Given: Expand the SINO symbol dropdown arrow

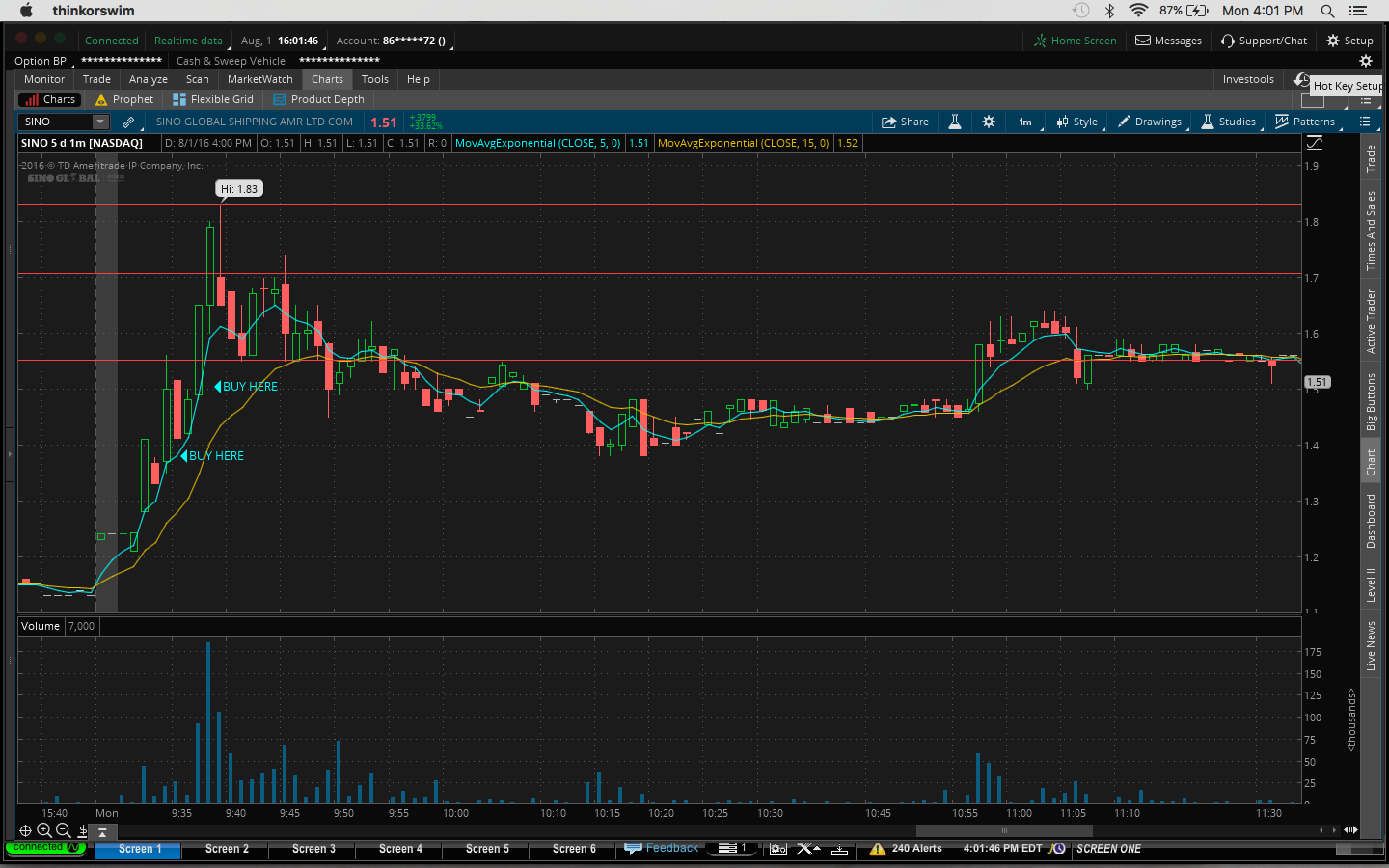Looking at the screenshot, I should [x=99, y=122].
